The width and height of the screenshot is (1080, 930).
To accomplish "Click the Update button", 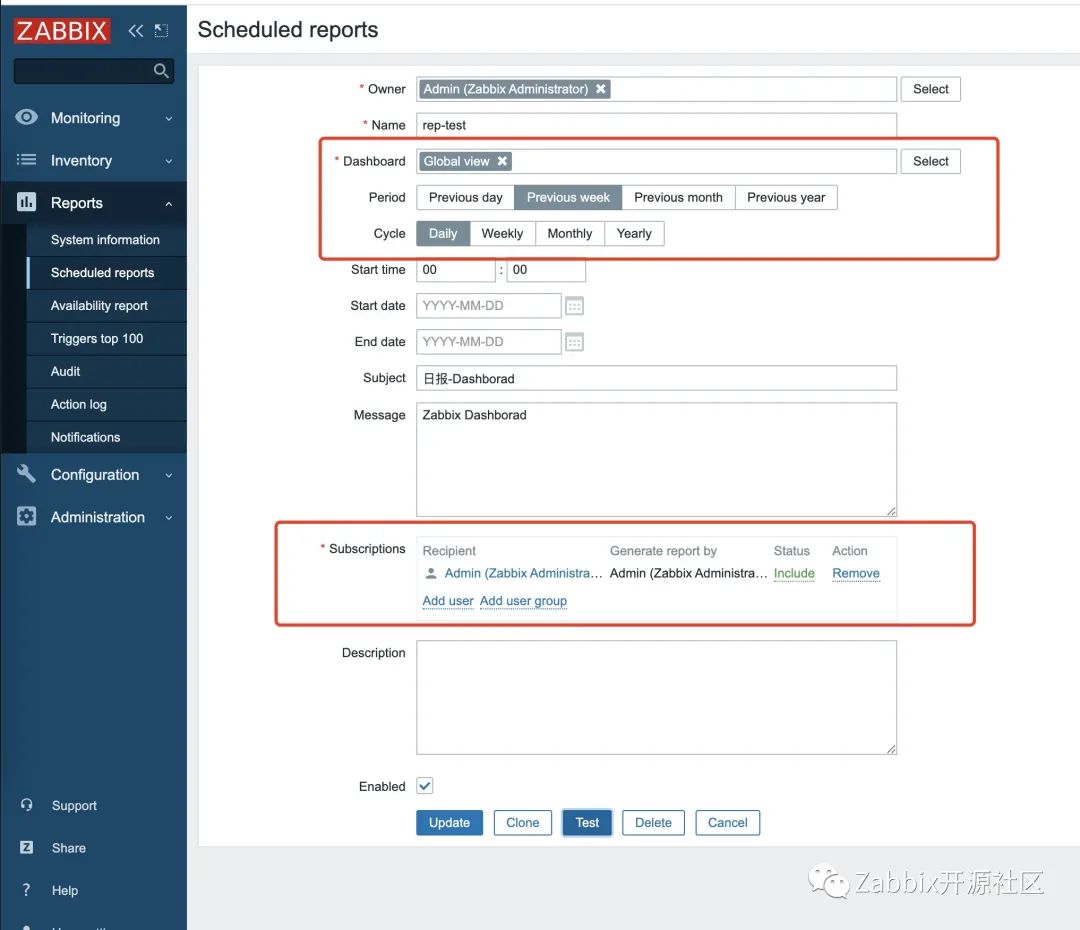I will [449, 823].
